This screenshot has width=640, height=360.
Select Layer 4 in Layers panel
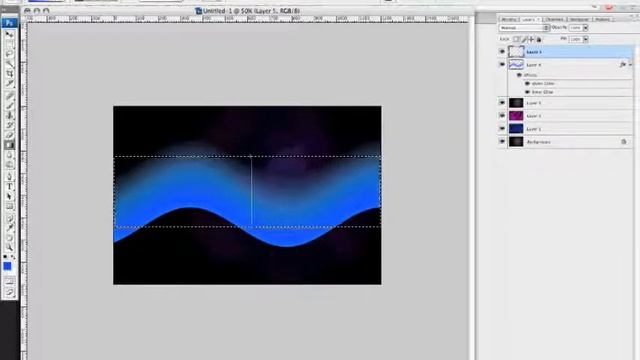[x=565, y=64]
